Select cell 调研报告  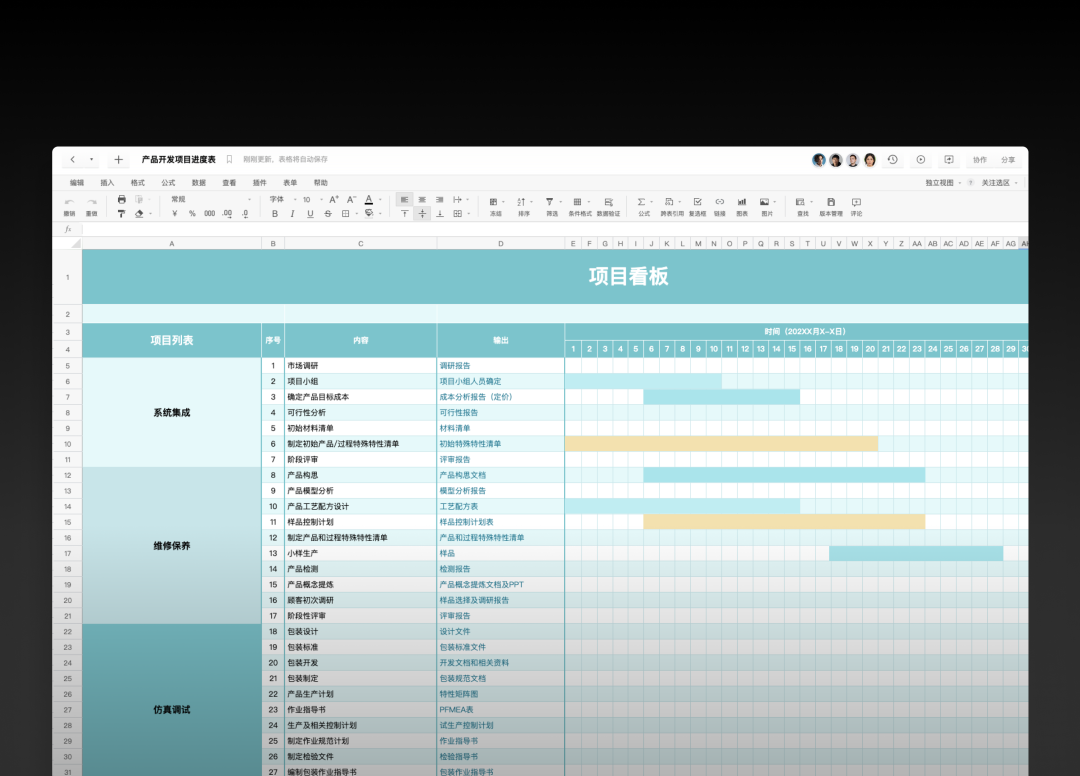tap(501, 366)
